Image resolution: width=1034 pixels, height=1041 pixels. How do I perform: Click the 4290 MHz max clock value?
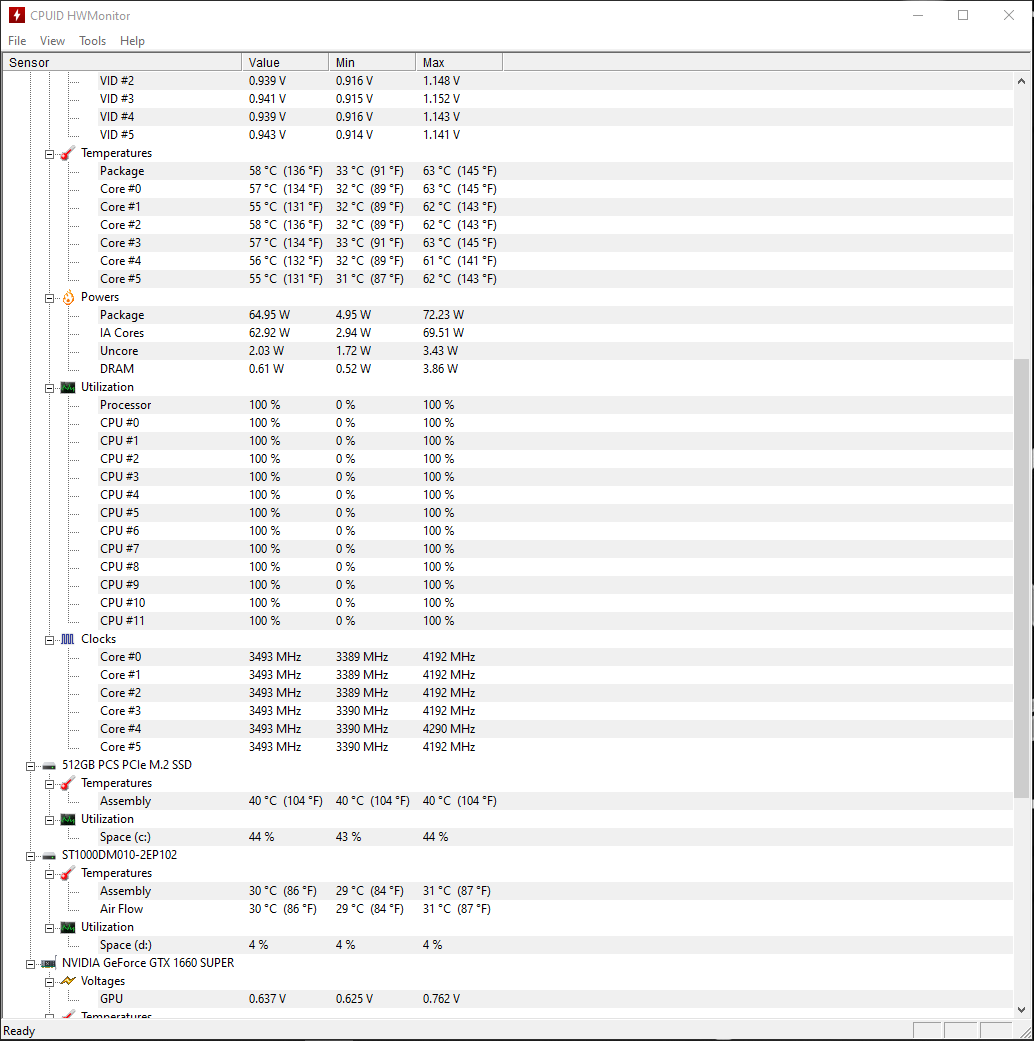pyautogui.click(x=449, y=729)
